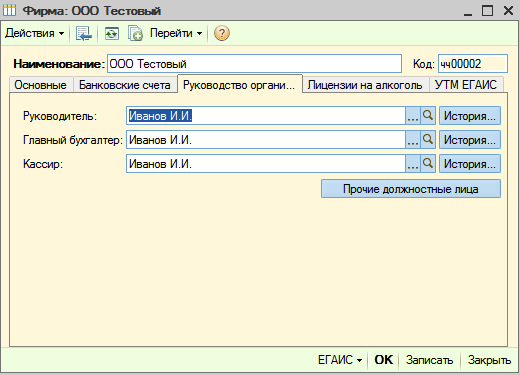Click magnifier icon in Кассир row

click(x=428, y=164)
